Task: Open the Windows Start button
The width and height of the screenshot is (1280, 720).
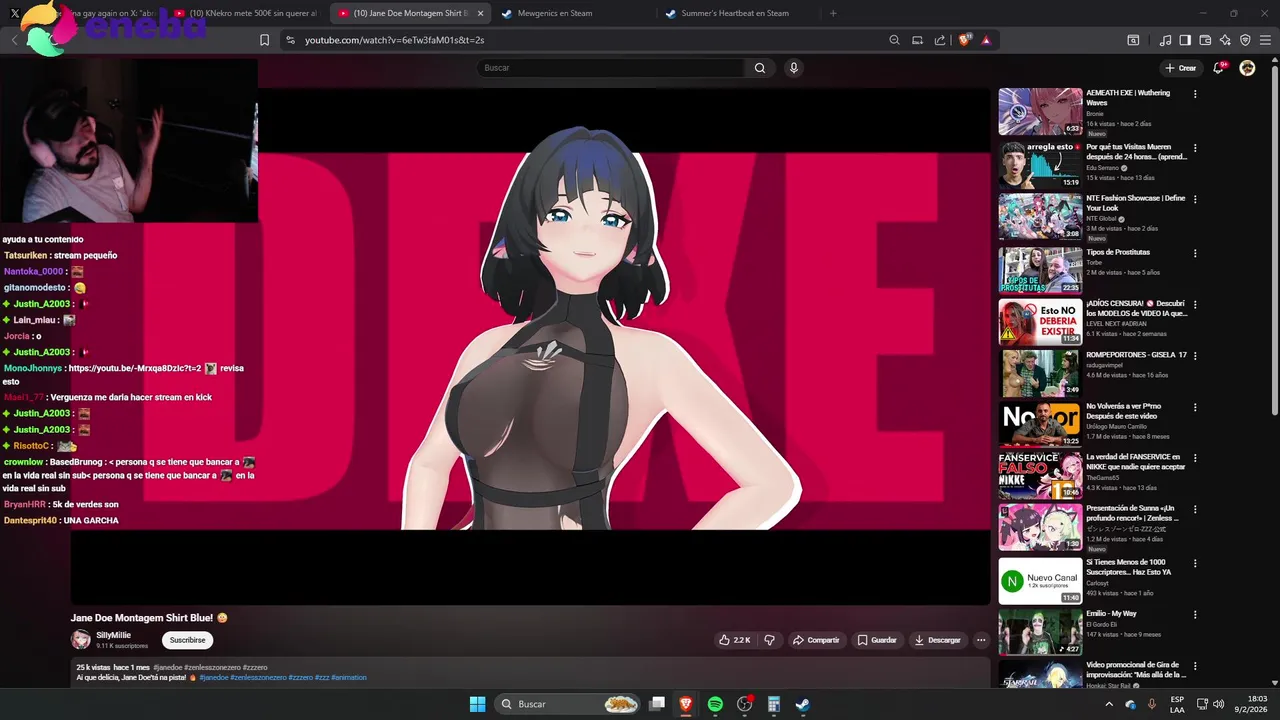Action: tap(478, 704)
